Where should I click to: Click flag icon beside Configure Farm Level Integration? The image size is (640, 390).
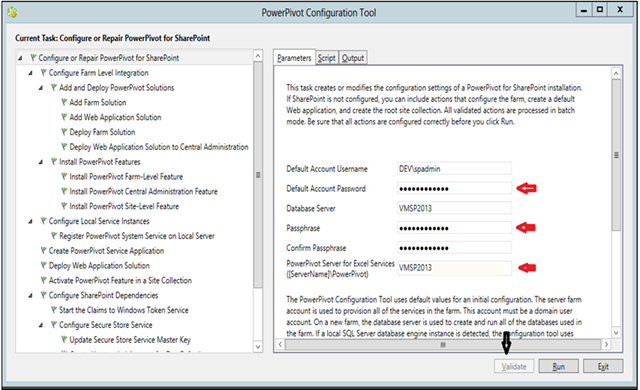pyautogui.click(x=43, y=73)
